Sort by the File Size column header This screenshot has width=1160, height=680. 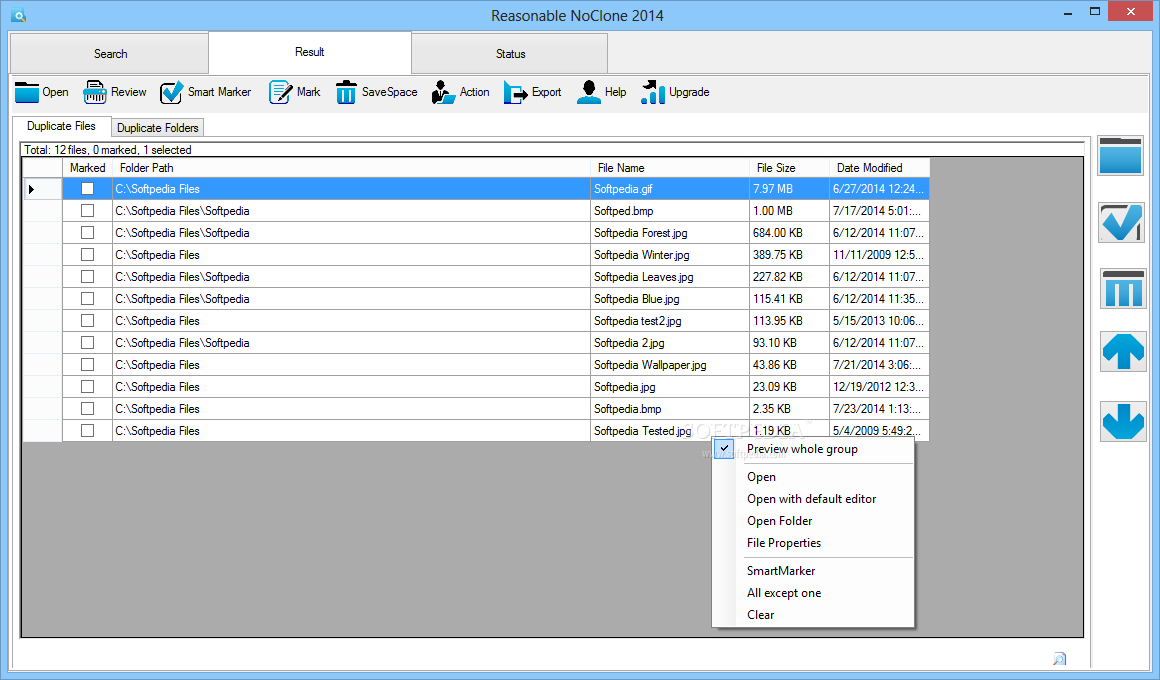pyautogui.click(x=789, y=168)
